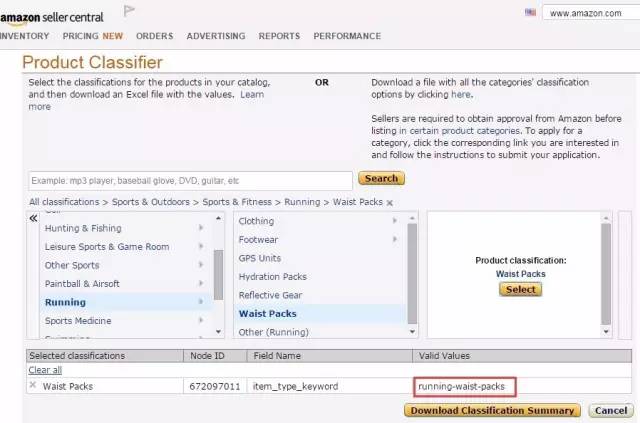Image resolution: width=640 pixels, height=423 pixels.
Task: Select Hydration Packs in the subcategory list
Action: coord(274,277)
